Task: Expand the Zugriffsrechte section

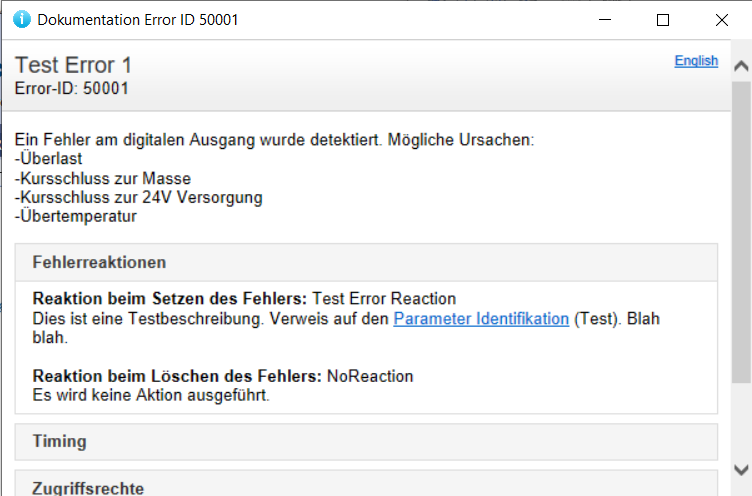Action: [x=88, y=487]
